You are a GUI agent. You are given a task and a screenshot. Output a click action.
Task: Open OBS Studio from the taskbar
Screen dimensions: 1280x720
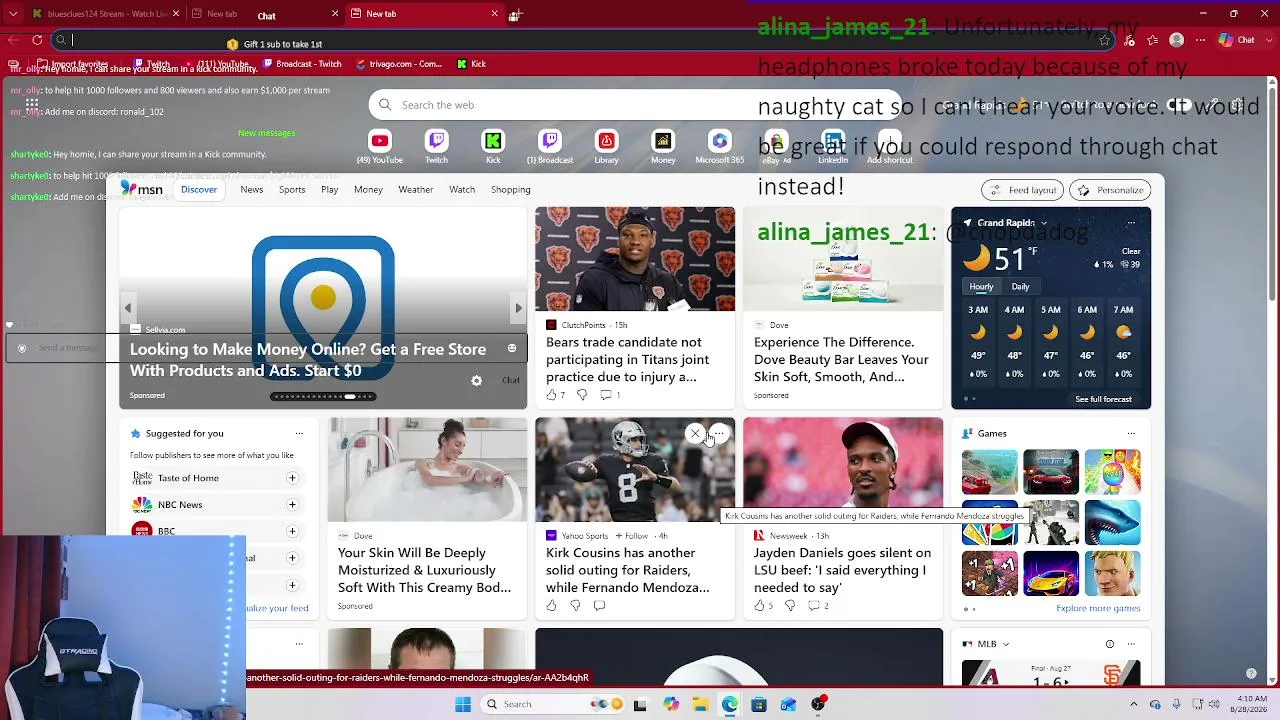[x=818, y=704]
